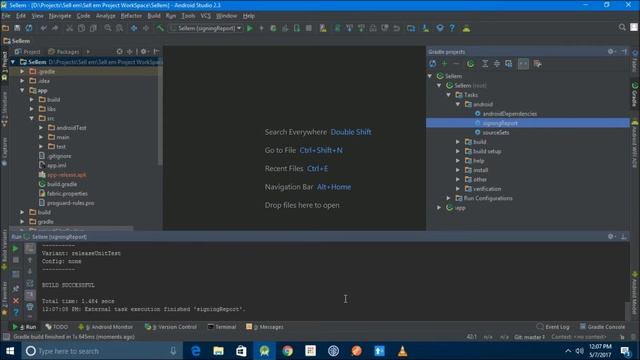Viewport: 640px width, 360px height.
Task: Click the red X close icon in Run panel
Action: (x=16, y=301)
